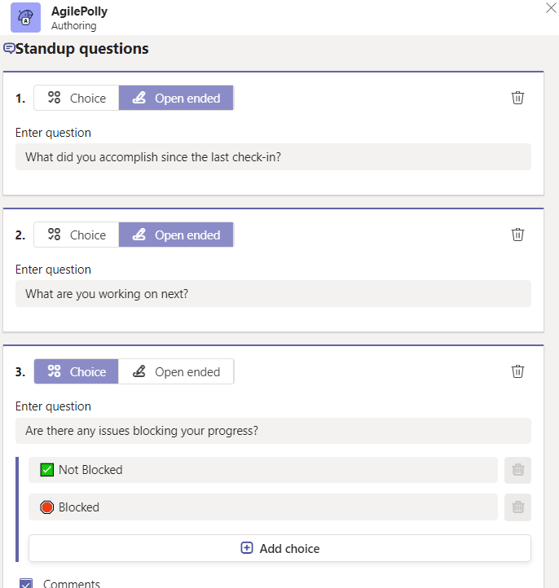Select Choice type for question 2
559x588 pixels.
[x=76, y=235]
